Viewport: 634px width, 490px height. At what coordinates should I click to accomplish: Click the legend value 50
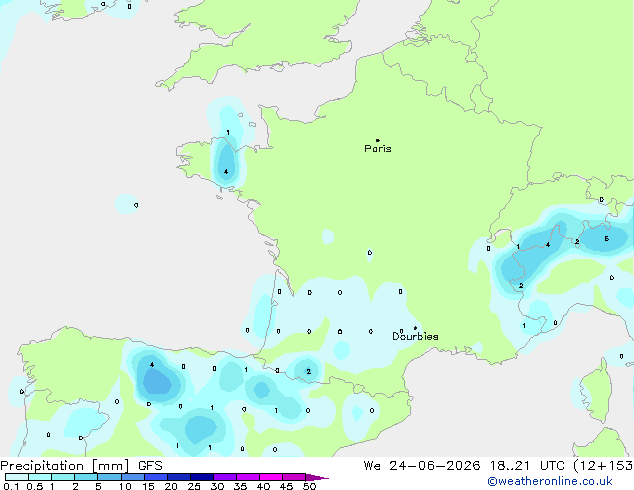[310, 486]
